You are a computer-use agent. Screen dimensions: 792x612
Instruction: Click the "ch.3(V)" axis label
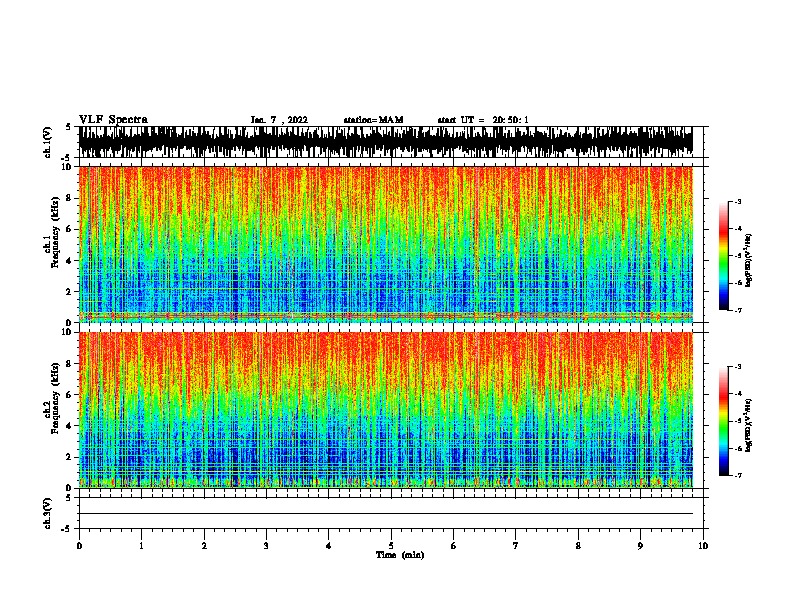[48, 513]
